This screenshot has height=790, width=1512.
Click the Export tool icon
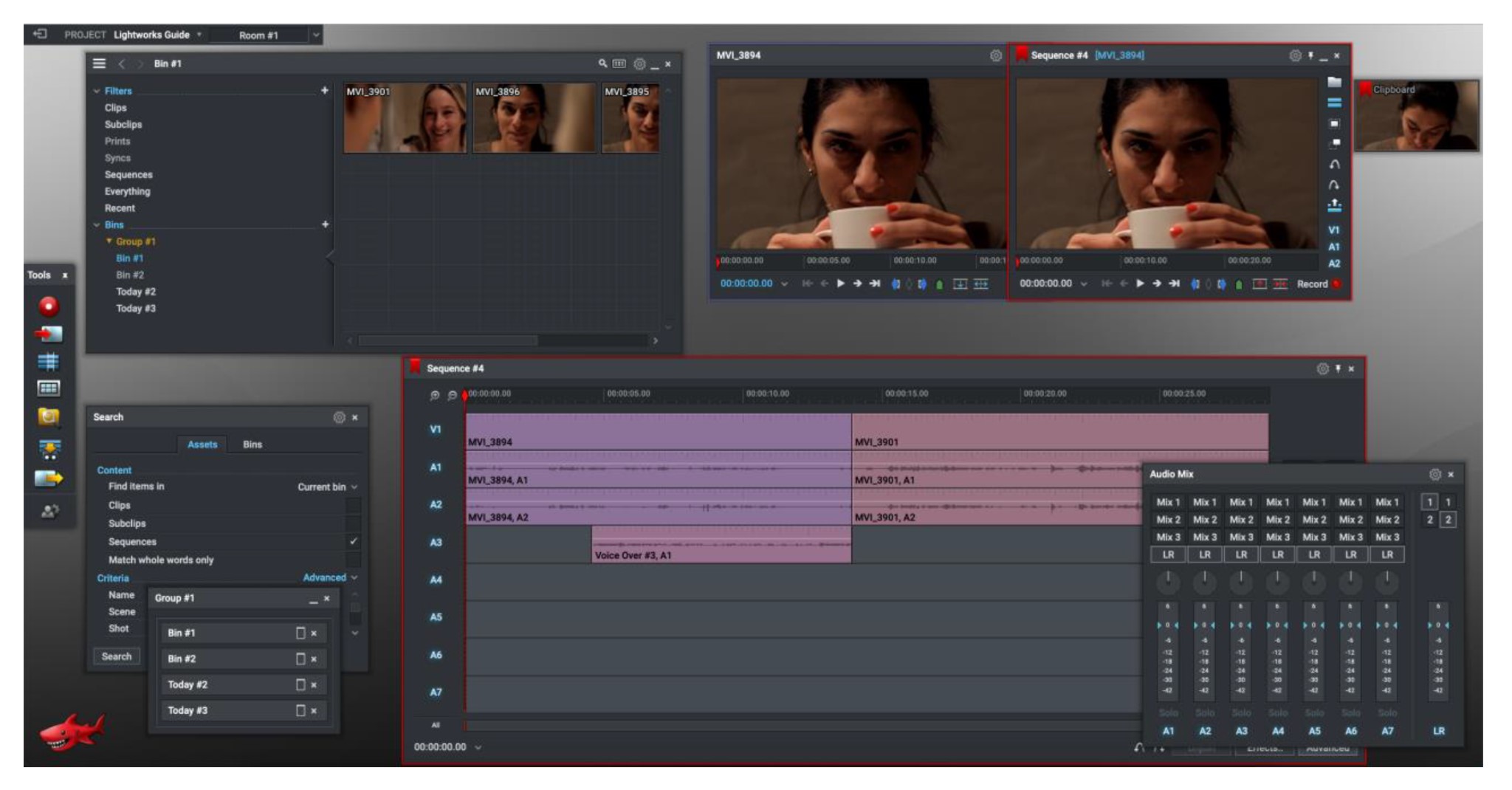pos(49,478)
